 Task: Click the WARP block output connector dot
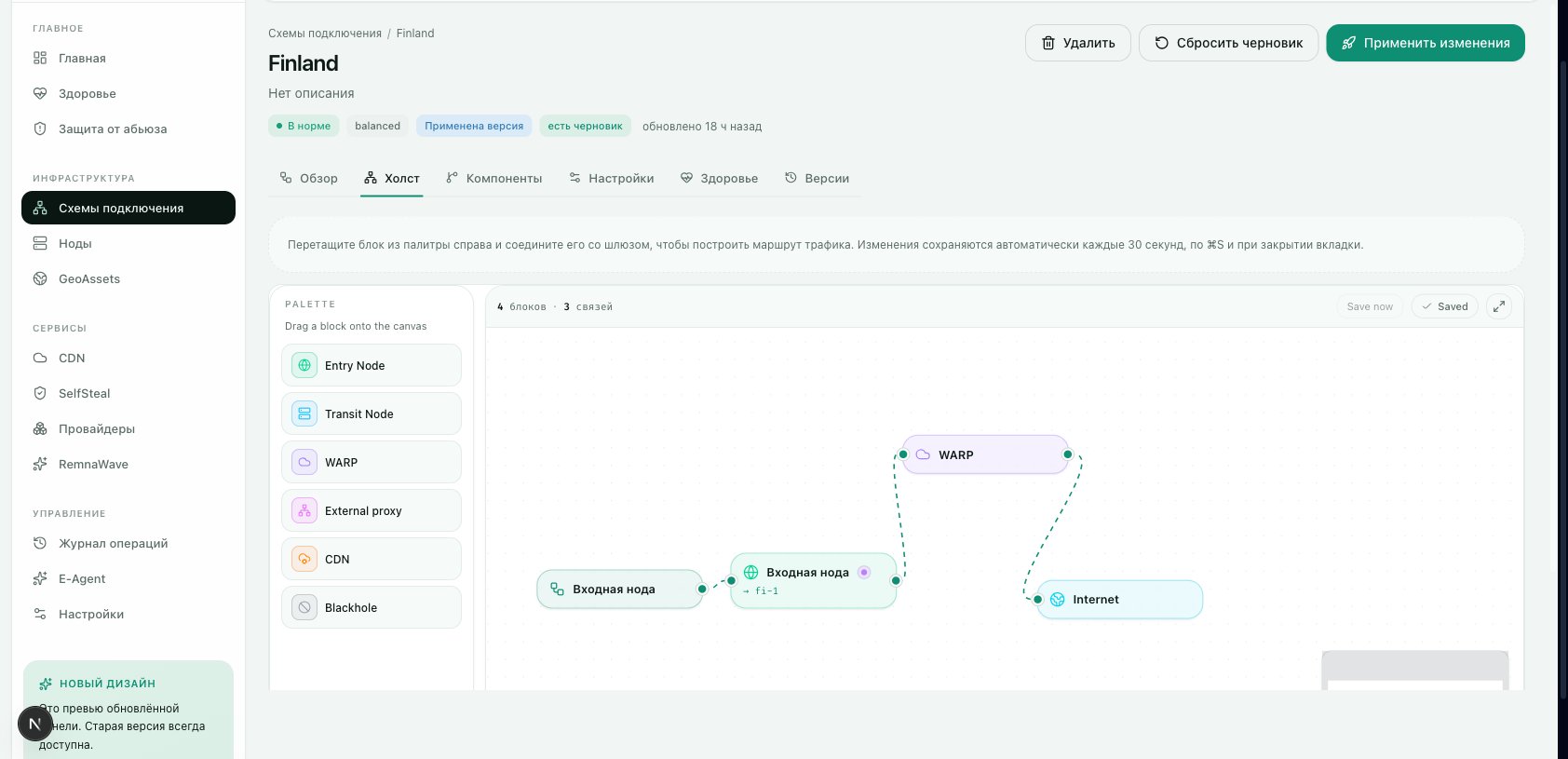[1068, 454]
